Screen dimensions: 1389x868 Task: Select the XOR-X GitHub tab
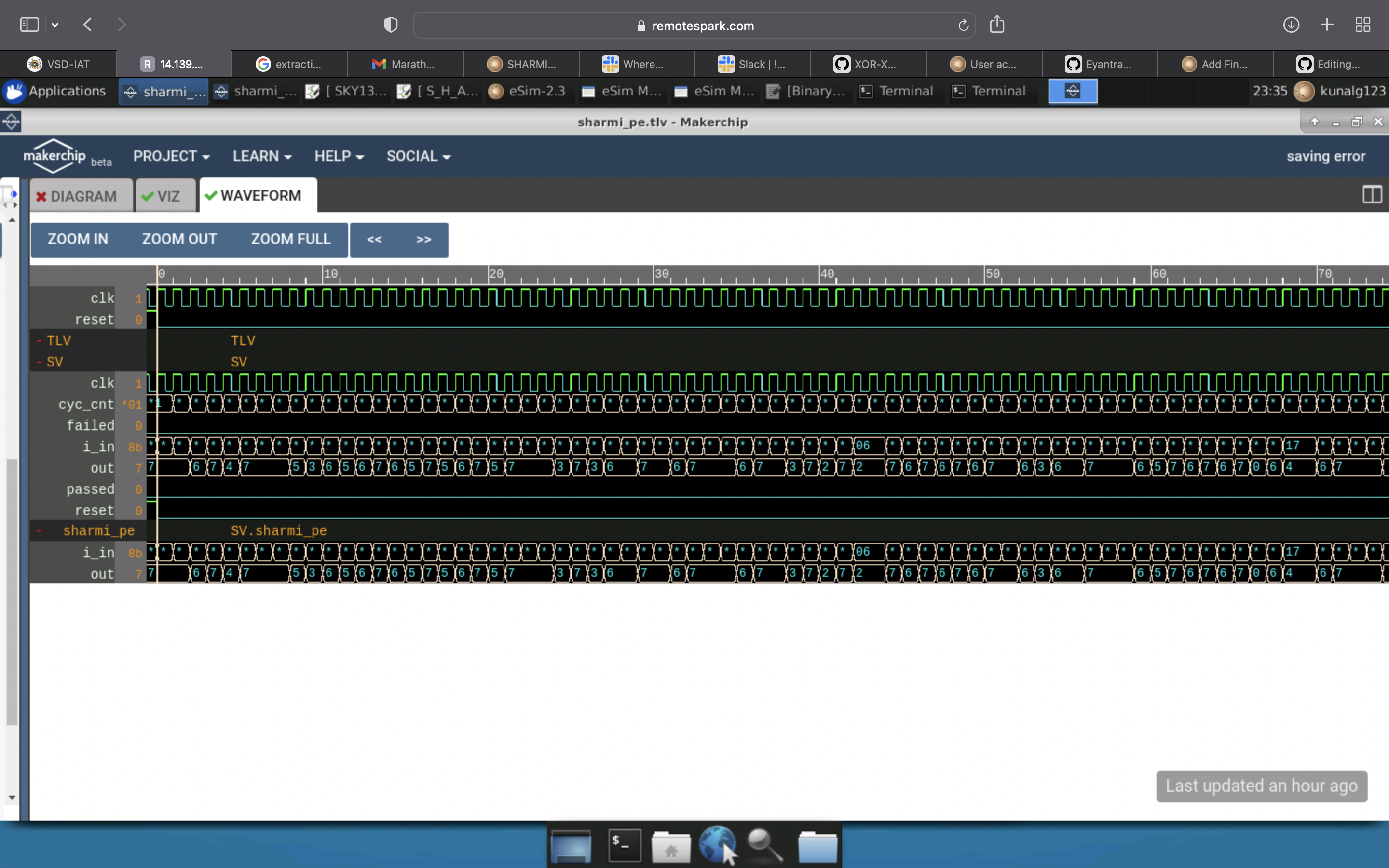point(866,64)
